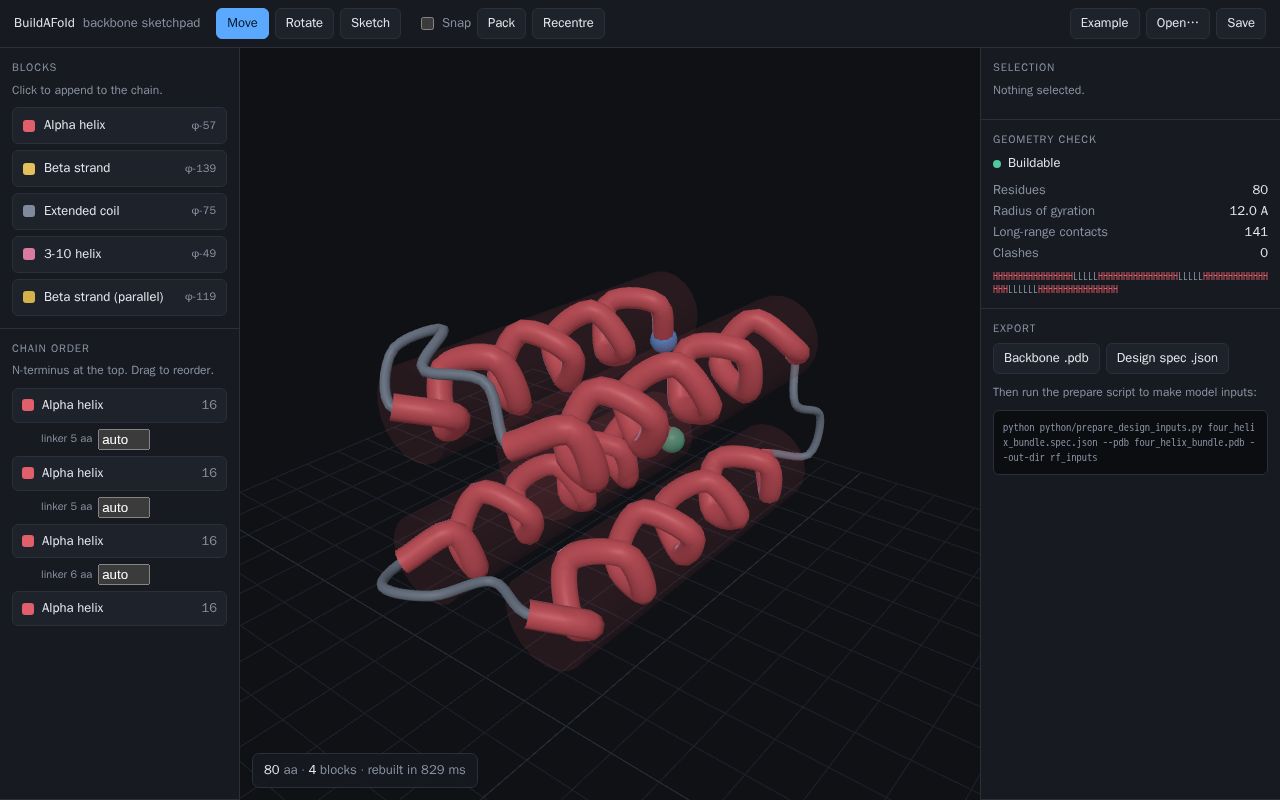The height and width of the screenshot is (800, 1280).
Task: Activate the Sketch tool
Action: [x=370, y=23]
